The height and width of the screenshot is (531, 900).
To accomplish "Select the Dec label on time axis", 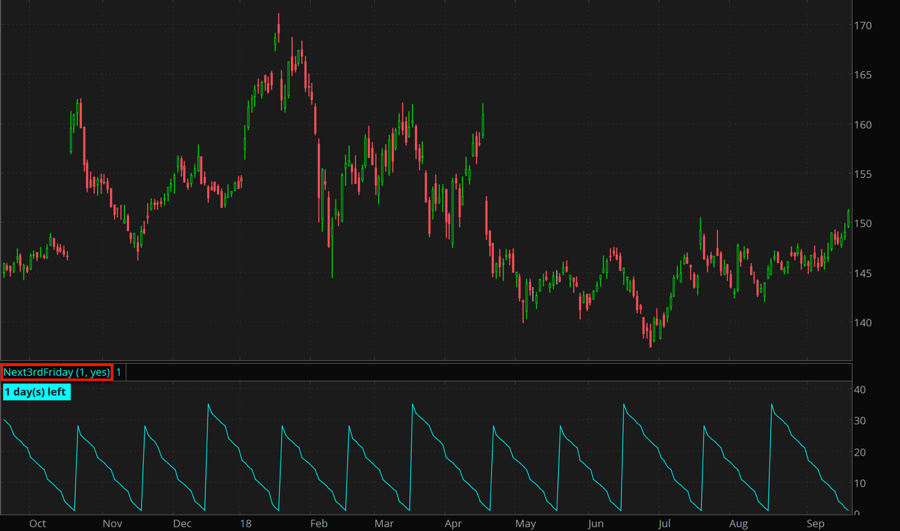I will 182,523.
